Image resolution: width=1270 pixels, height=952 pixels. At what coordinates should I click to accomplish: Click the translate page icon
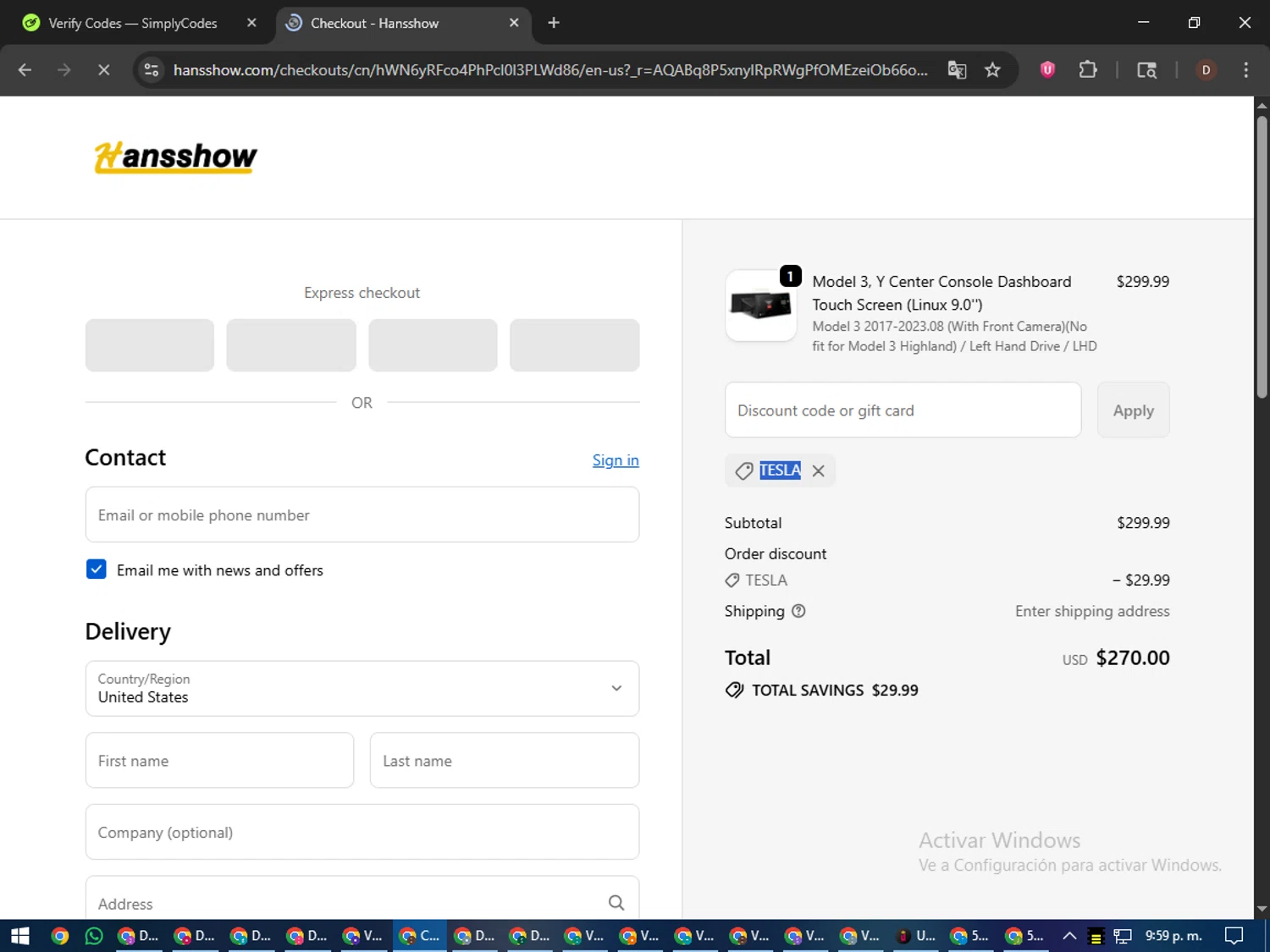(957, 70)
